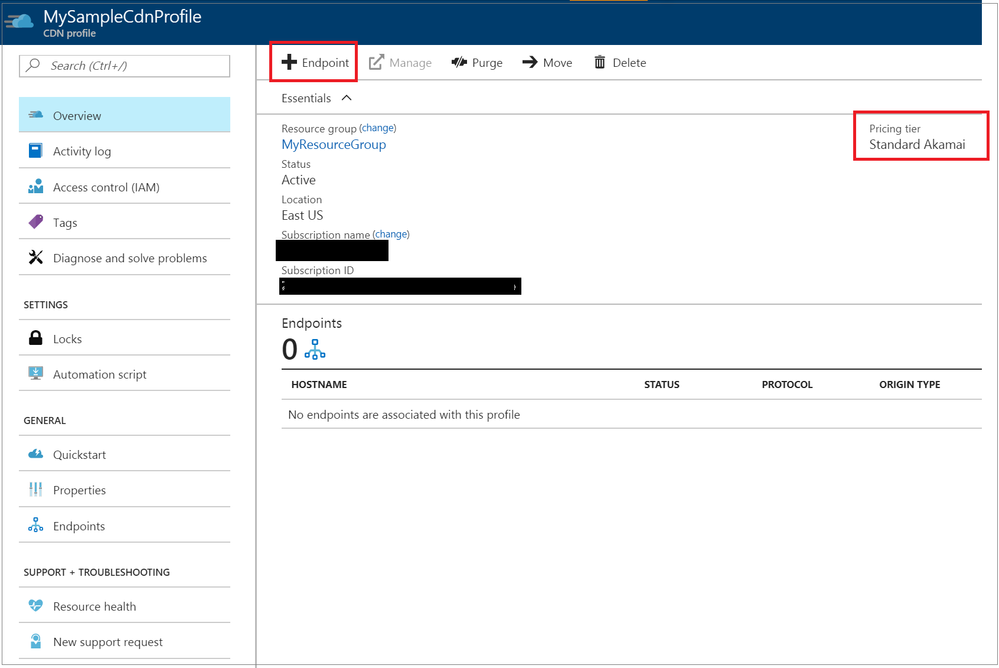
Task: Click the ORIGIN TYPE column header
Action: tap(909, 384)
